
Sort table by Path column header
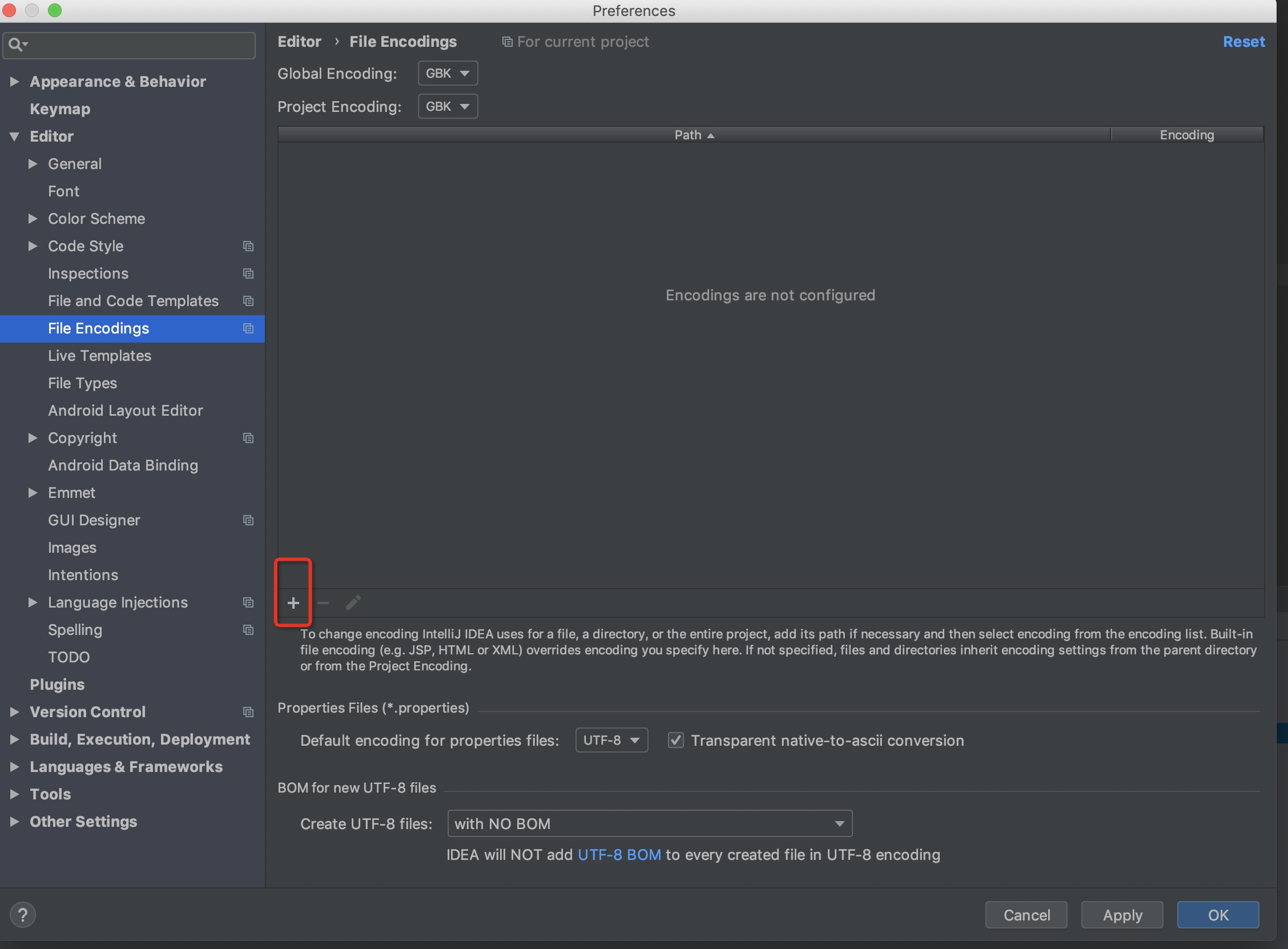pyautogui.click(x=694, y=135)
